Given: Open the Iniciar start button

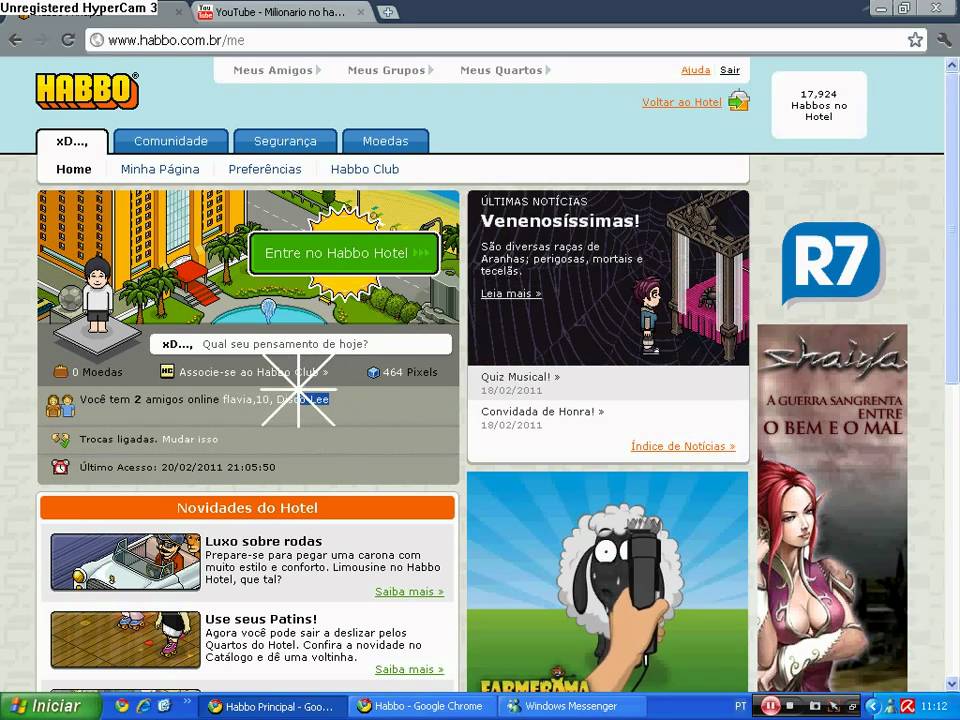Looking at the screenshot, I should pos(50,706).
